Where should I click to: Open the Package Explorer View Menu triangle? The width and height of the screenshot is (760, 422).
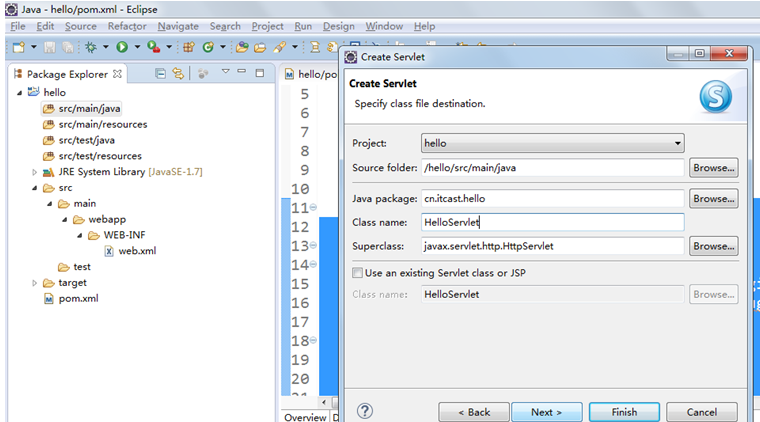tap(225, 72)
